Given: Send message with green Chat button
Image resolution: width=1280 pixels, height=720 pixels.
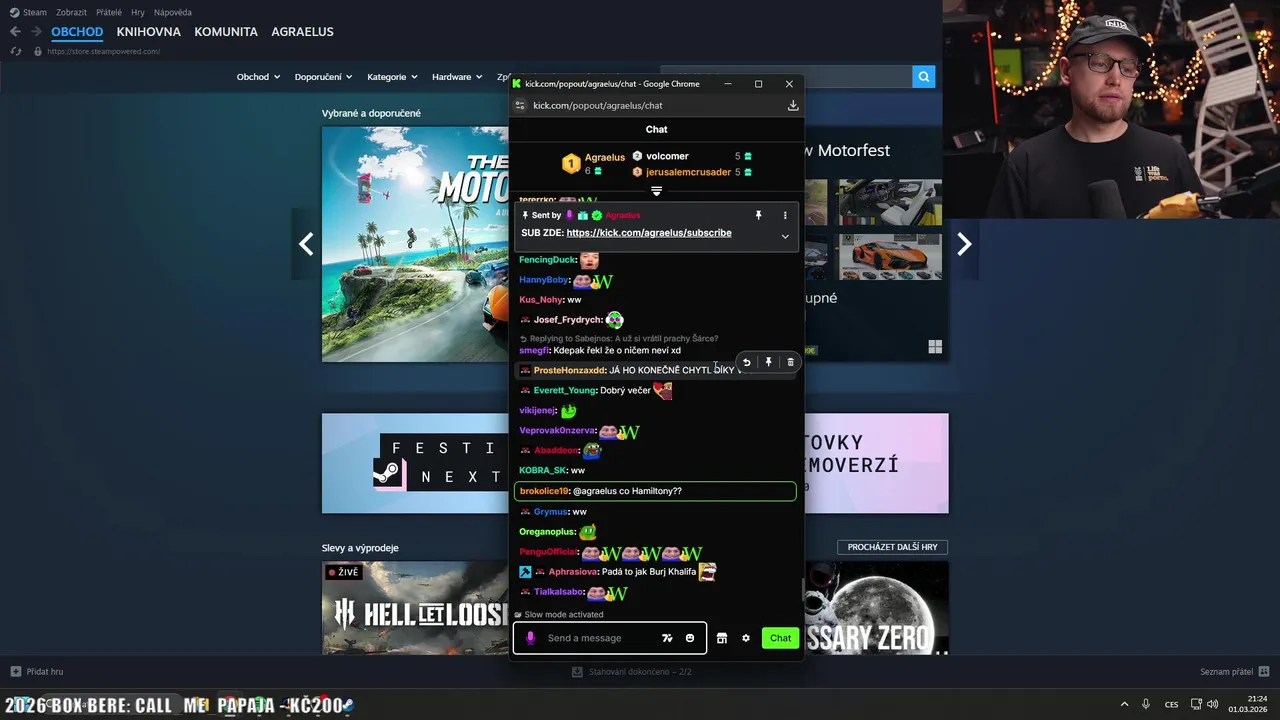Looking at the screenshot, I should 780,638.
